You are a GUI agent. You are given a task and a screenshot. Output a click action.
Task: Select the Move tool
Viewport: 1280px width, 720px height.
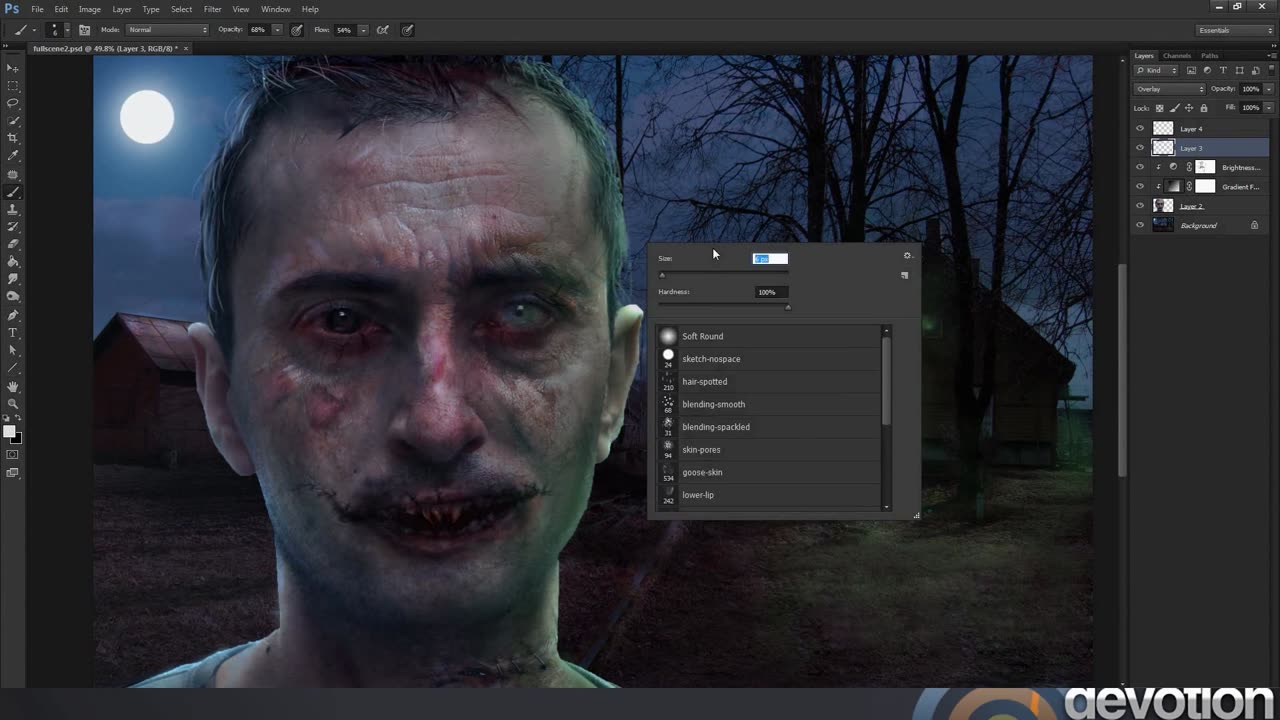click(13, 68)
